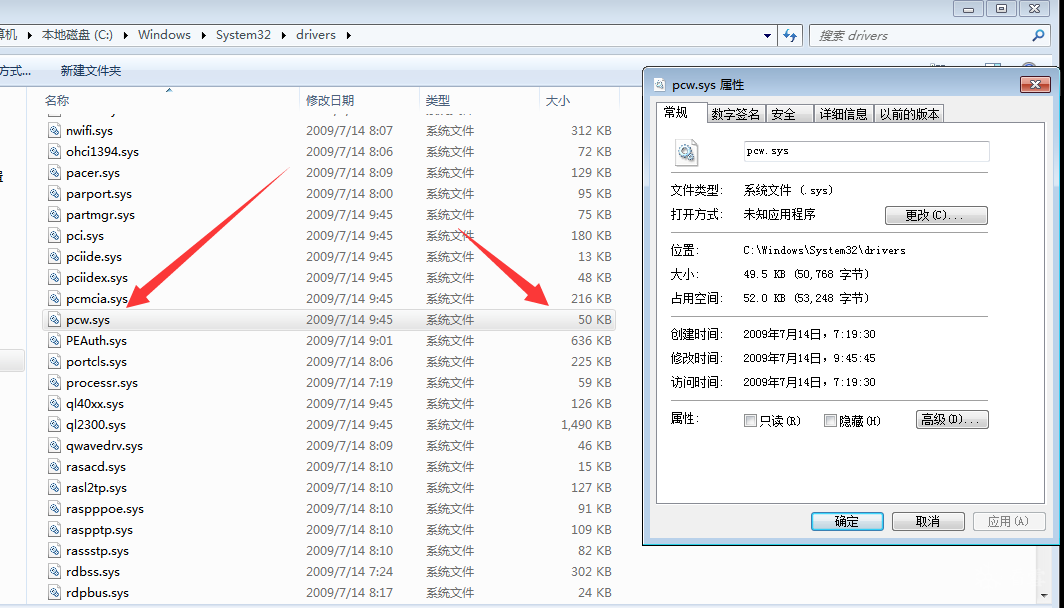Click the raspptp.sys file icon
1064x608 pixels.
point(54,530)
